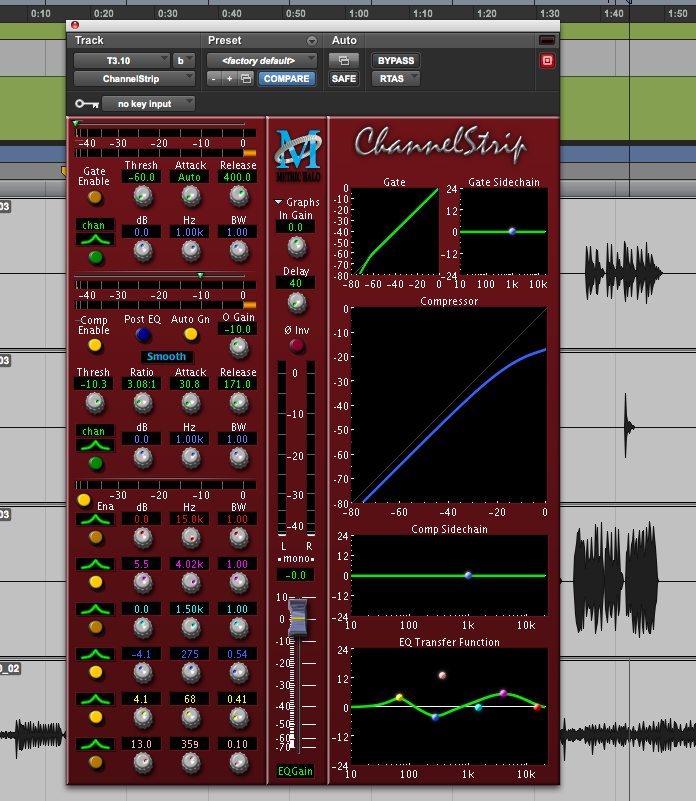Click the next preset plus button
This screenshot has width=696, height=801.
(x=229, y=79)
